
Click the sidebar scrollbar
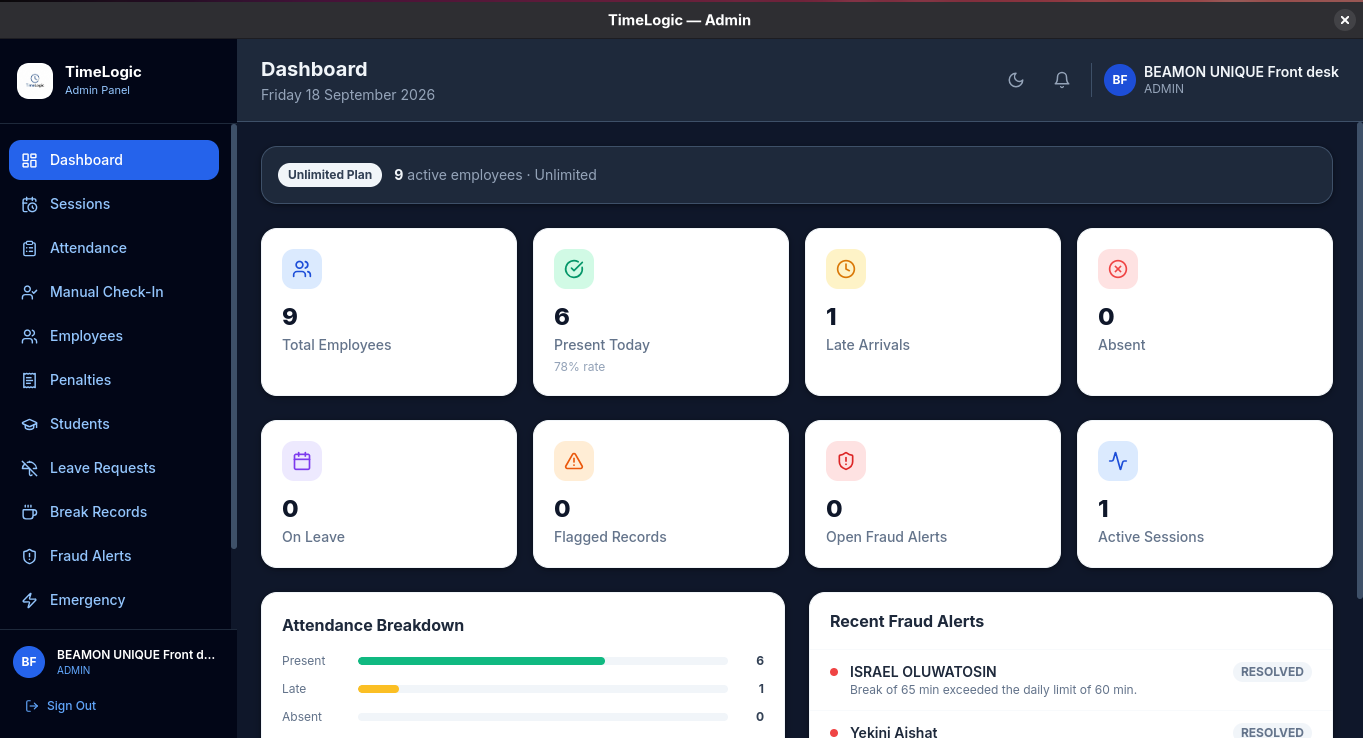234,336
